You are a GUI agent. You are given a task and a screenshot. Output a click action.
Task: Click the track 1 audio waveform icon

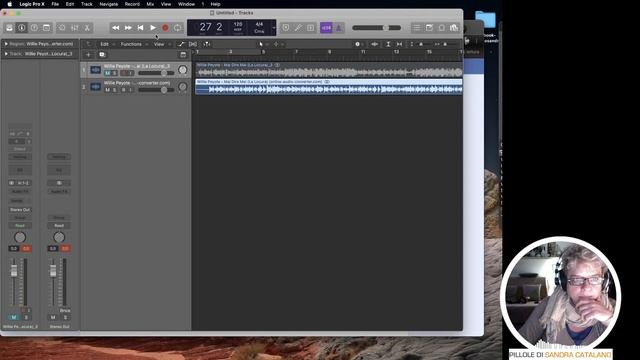(x=96, y=70)
